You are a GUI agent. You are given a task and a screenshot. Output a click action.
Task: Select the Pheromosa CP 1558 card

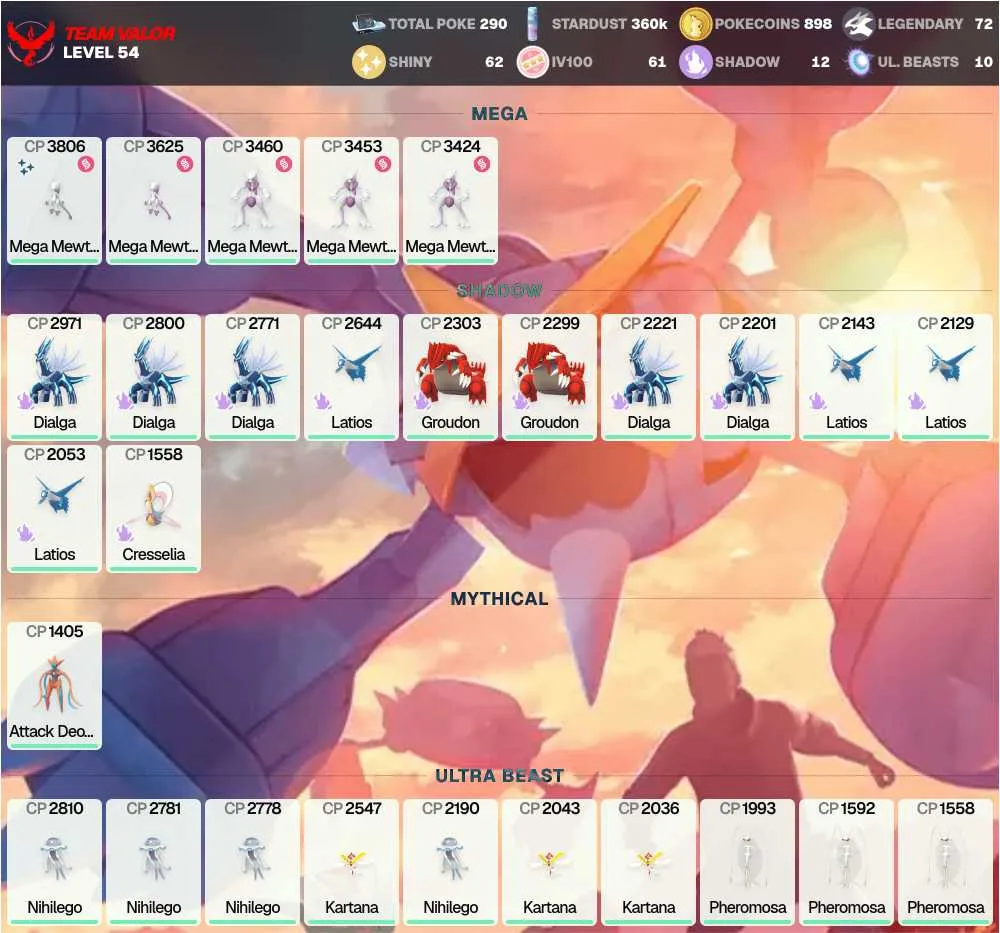tap(945, 862)
